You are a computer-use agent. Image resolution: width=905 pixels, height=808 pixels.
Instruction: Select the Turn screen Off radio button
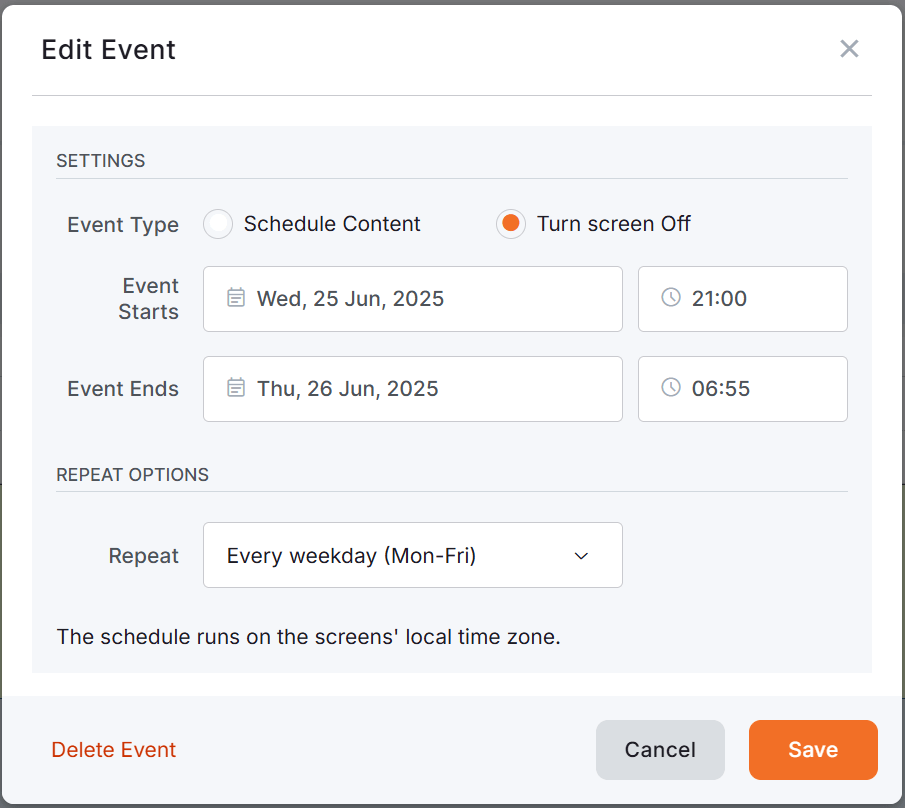511,224
